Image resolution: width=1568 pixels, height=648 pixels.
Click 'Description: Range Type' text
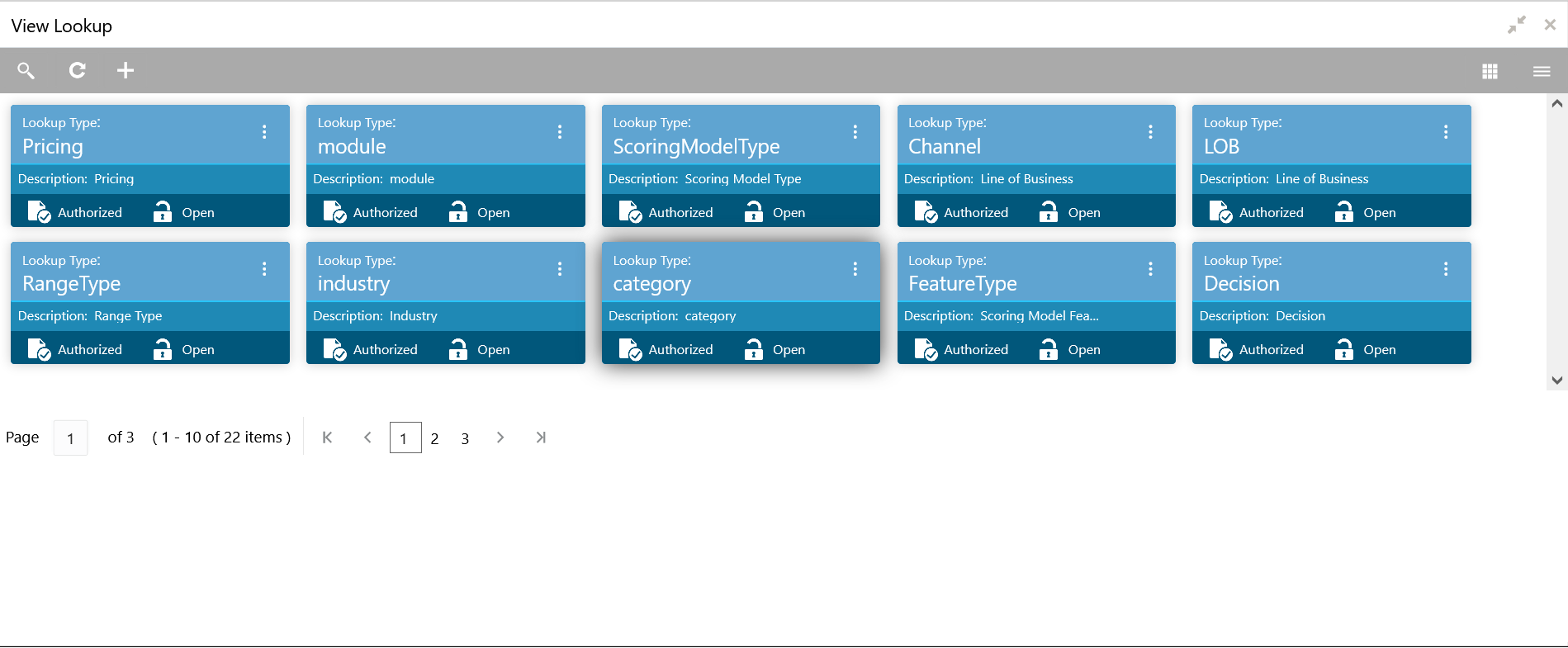[x=90, y=316]
